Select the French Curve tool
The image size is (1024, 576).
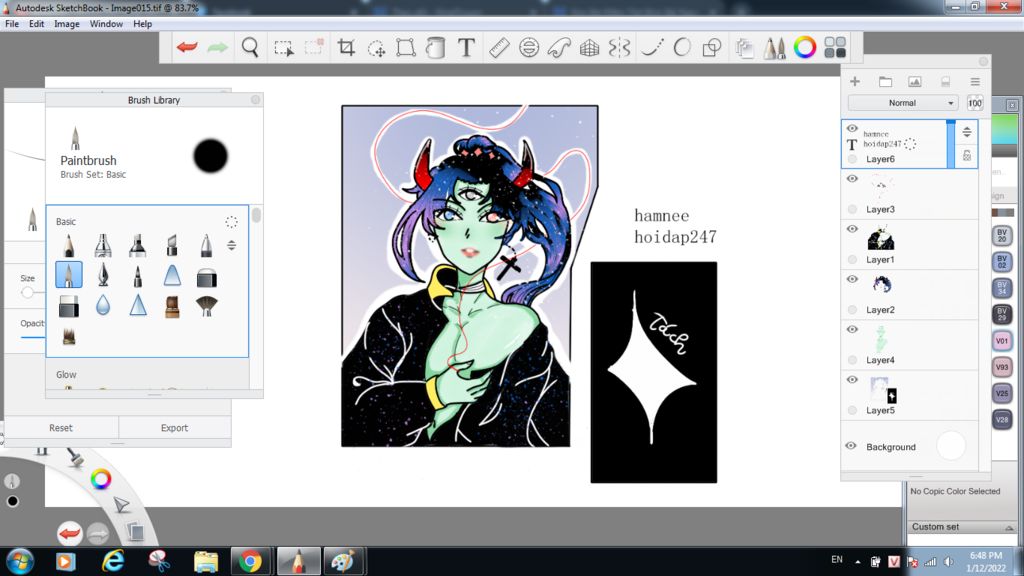tap(559, 47)
